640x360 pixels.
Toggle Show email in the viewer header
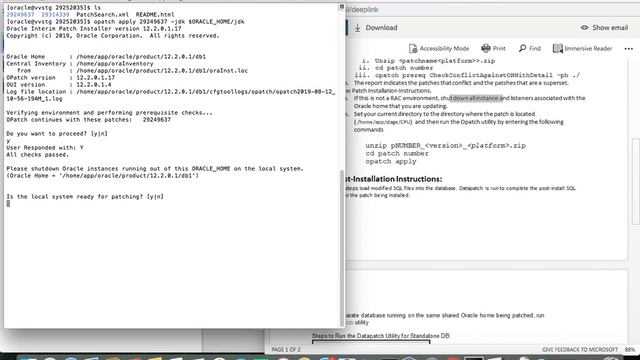pos(604,28)
